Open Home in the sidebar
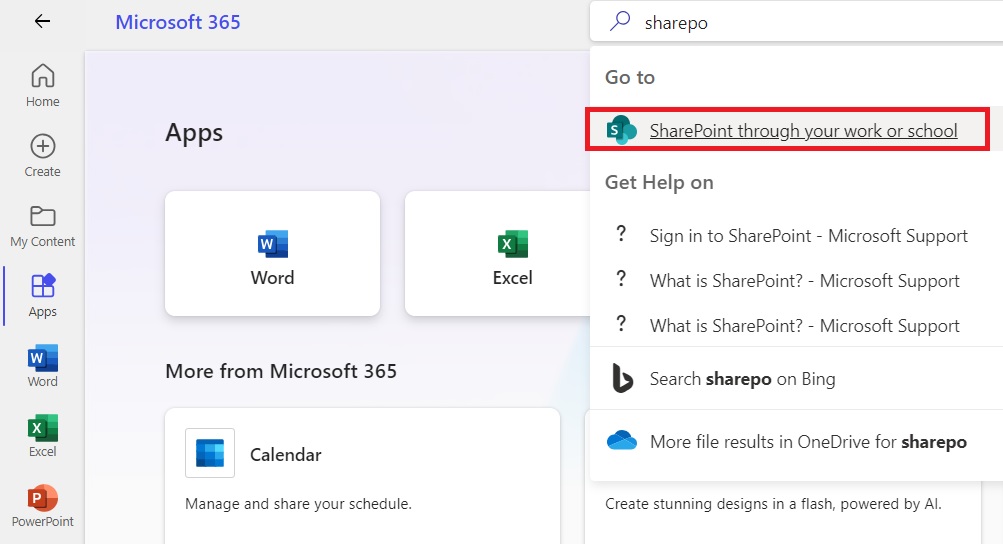The image size is (1003, 544). tap(42, 85)
